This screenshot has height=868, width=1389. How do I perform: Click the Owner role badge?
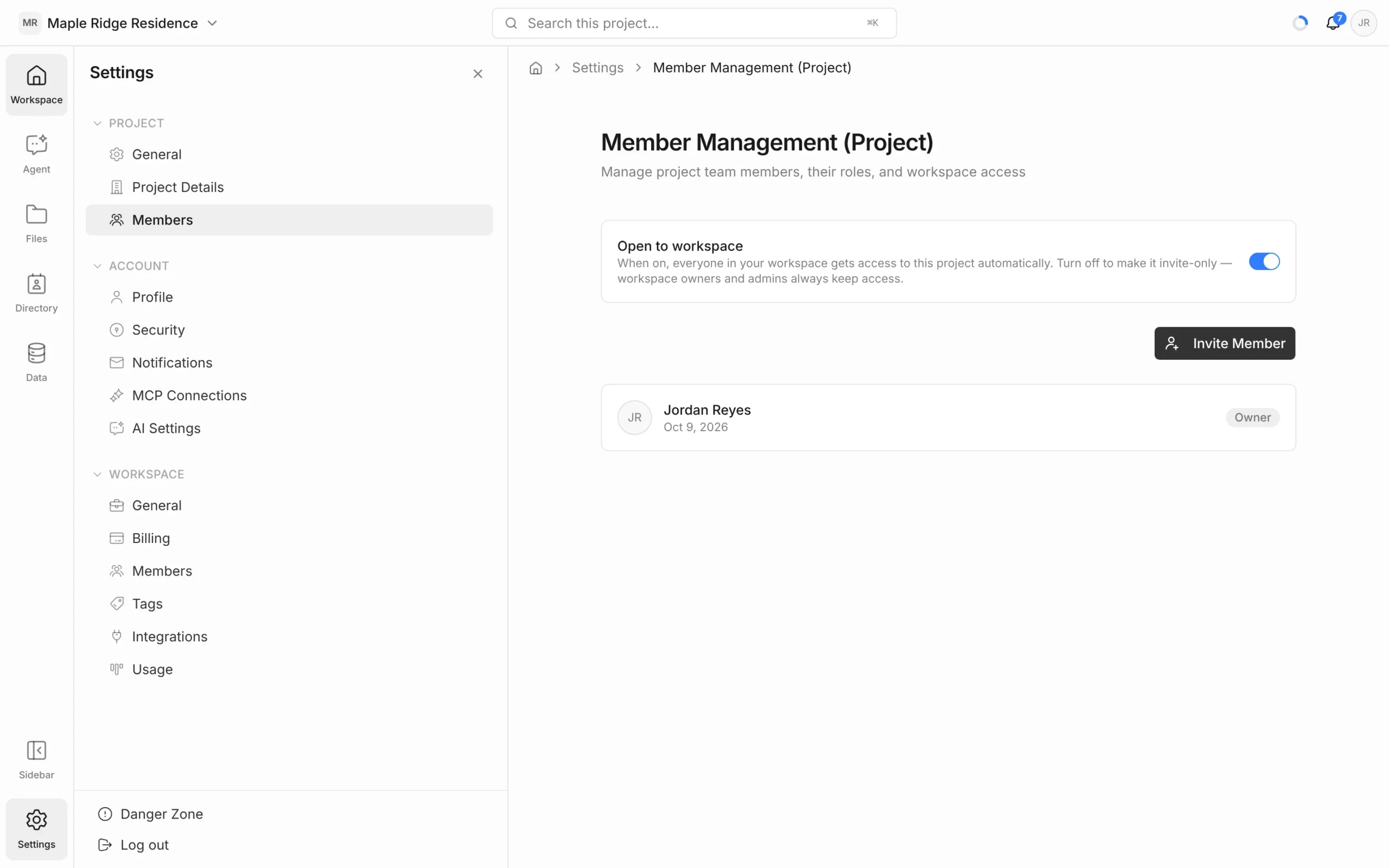click(1252, 417)
